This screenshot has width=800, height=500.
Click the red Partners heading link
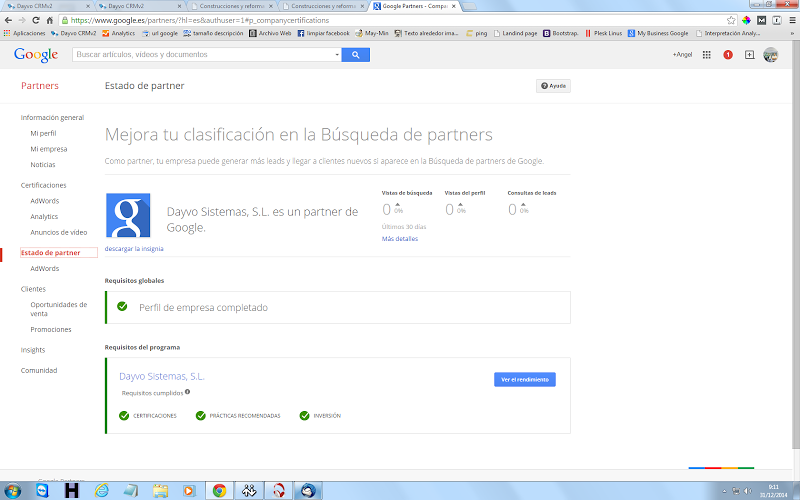pos(40,86)
